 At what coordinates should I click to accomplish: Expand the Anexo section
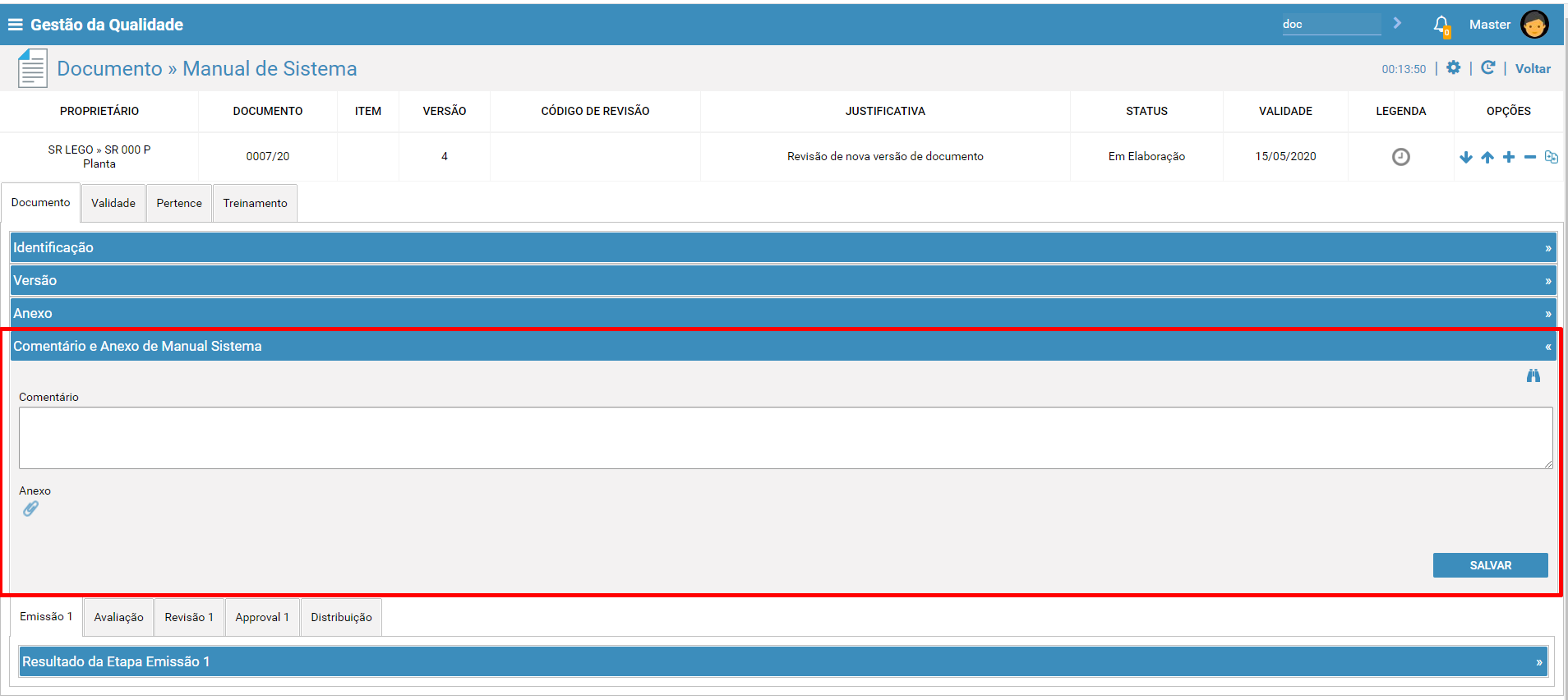click(783, 313)
